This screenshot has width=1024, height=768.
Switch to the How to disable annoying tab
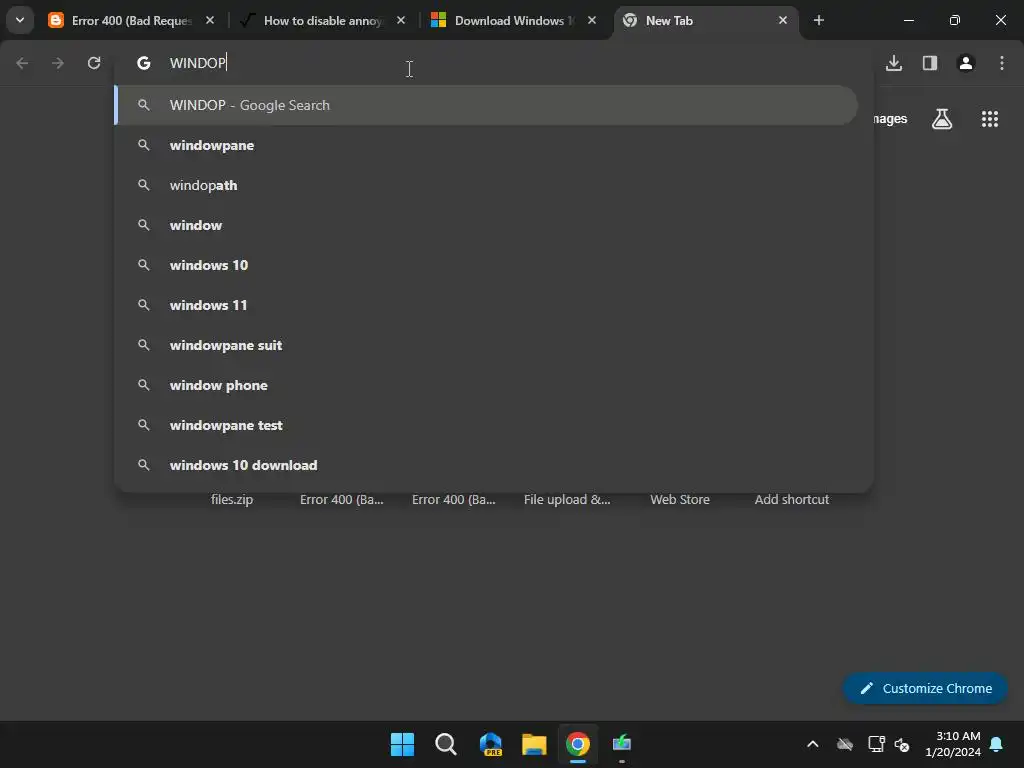[x=322, y=20]
